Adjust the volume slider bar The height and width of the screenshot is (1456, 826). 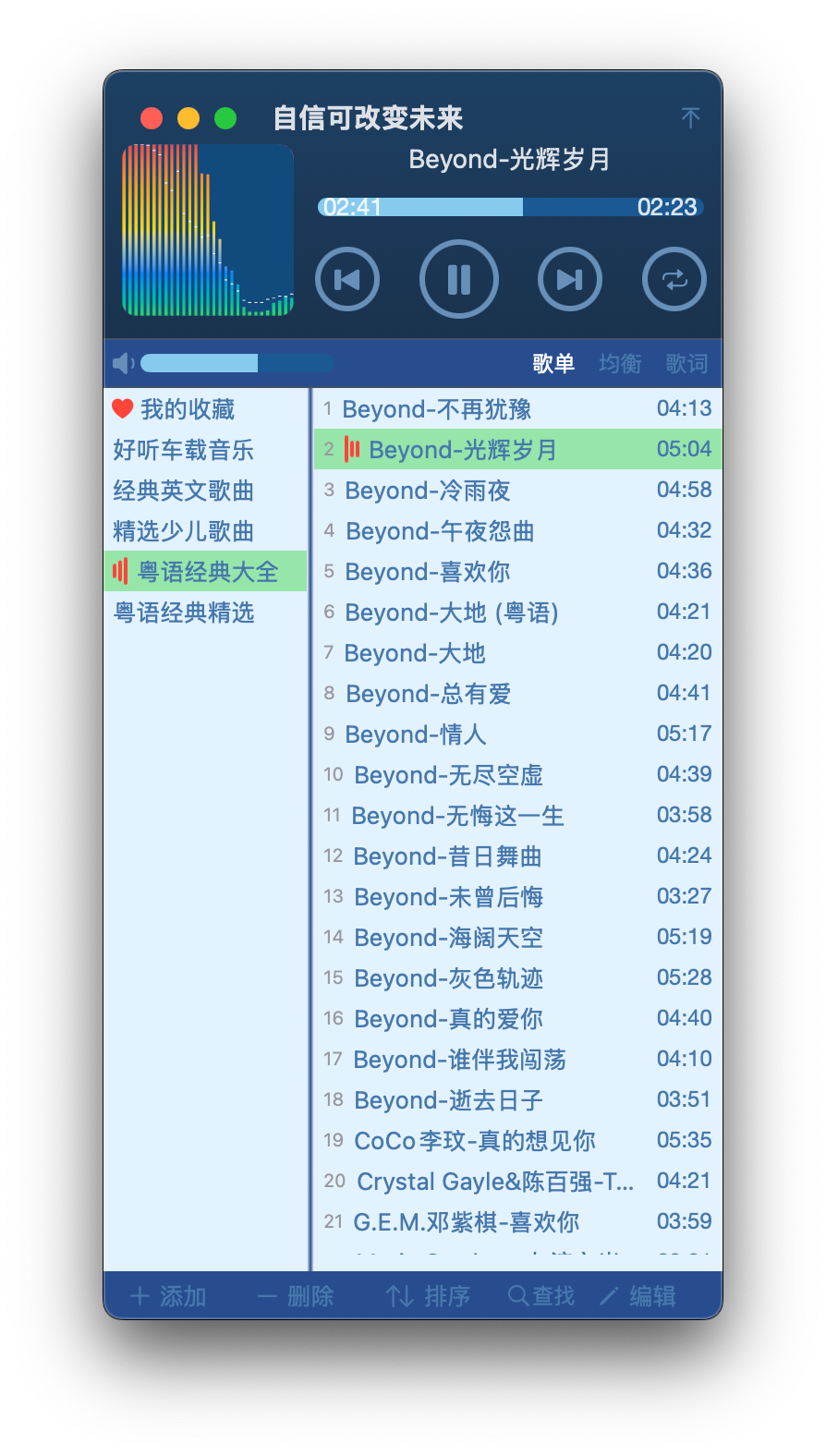[x=237, y=363]
